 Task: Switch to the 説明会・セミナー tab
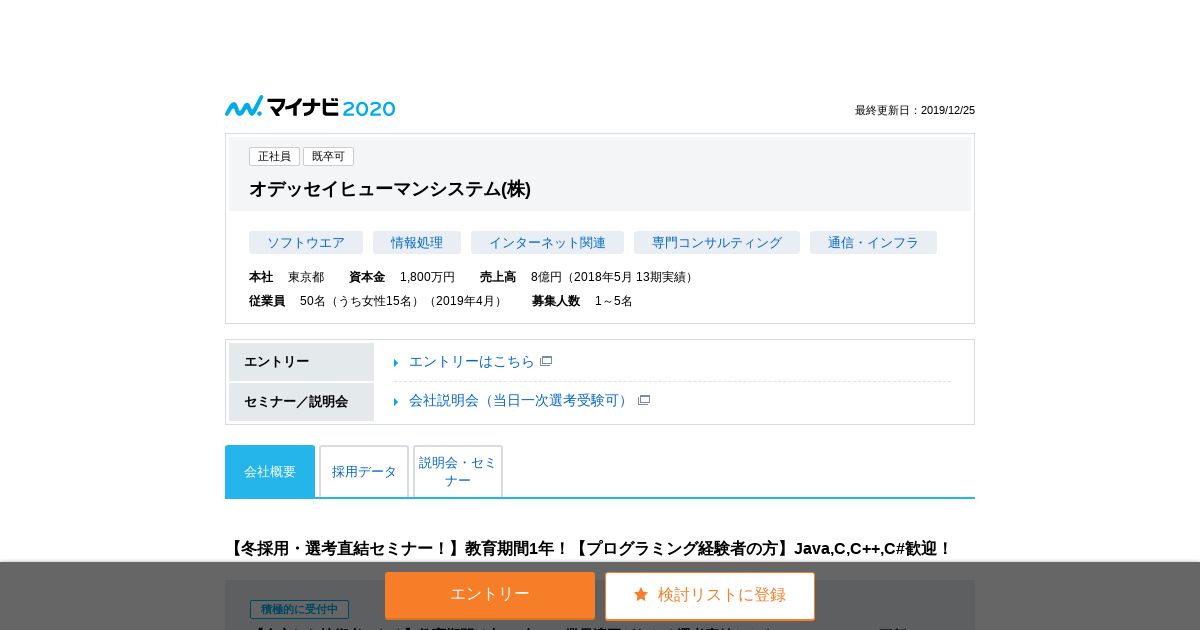click(x=458, y=471)
